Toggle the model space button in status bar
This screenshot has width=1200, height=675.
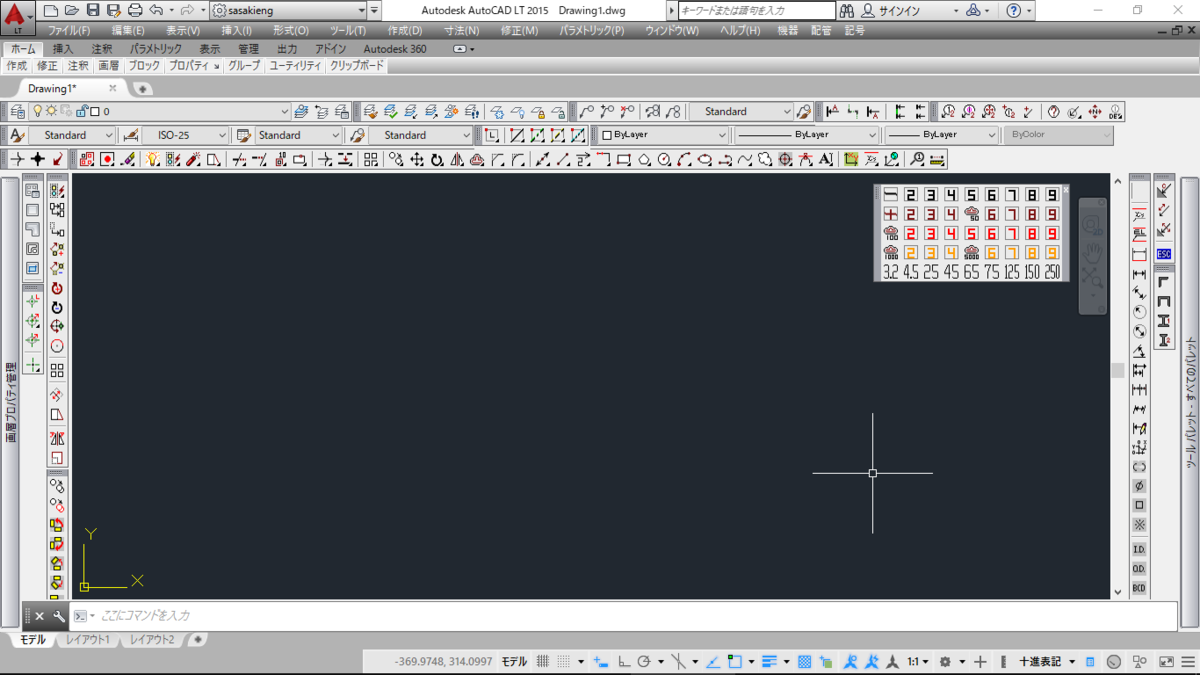514,661
